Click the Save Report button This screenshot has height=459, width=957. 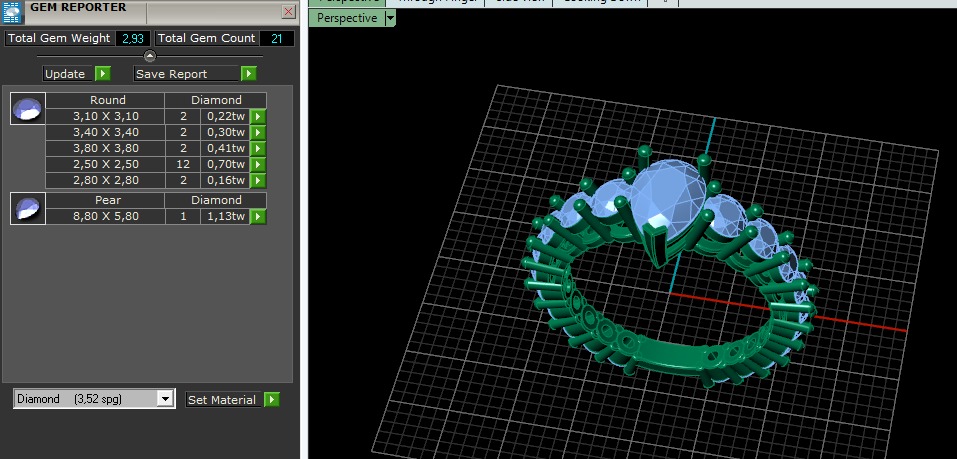pos(186,74)
